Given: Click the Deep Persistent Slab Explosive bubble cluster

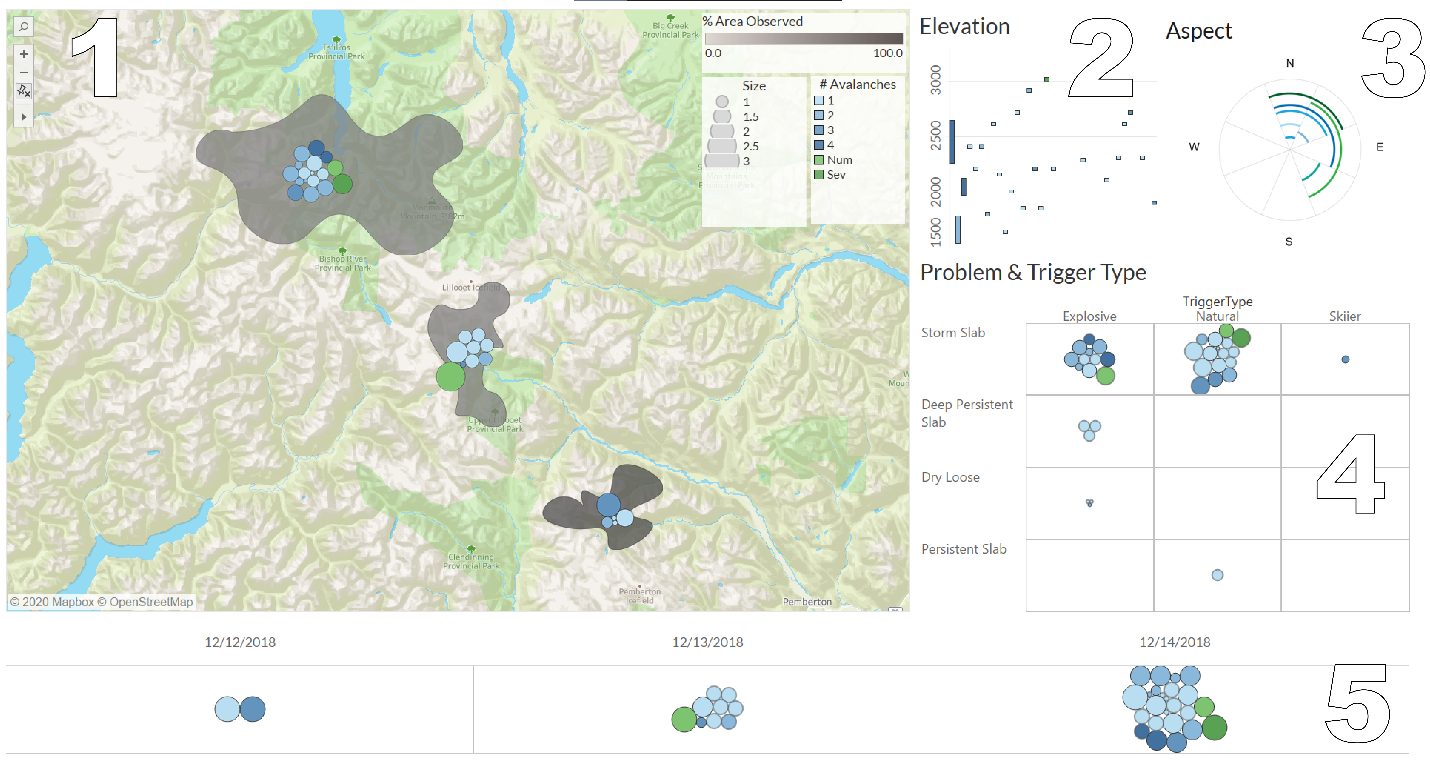Looking at the screenshot, I should pos(1089,429).
